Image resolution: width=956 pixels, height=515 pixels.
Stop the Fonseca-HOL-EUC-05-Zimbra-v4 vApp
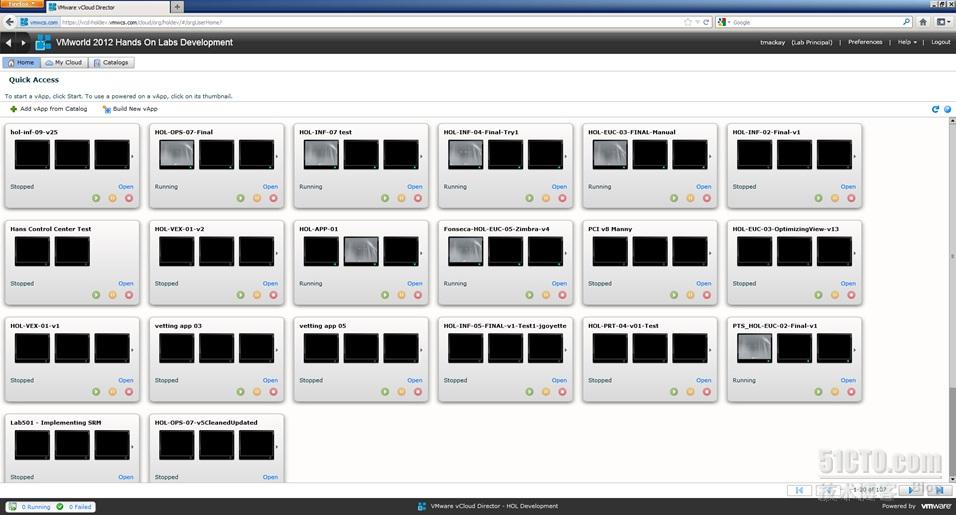pyautogui.click(x=562, y=295)
